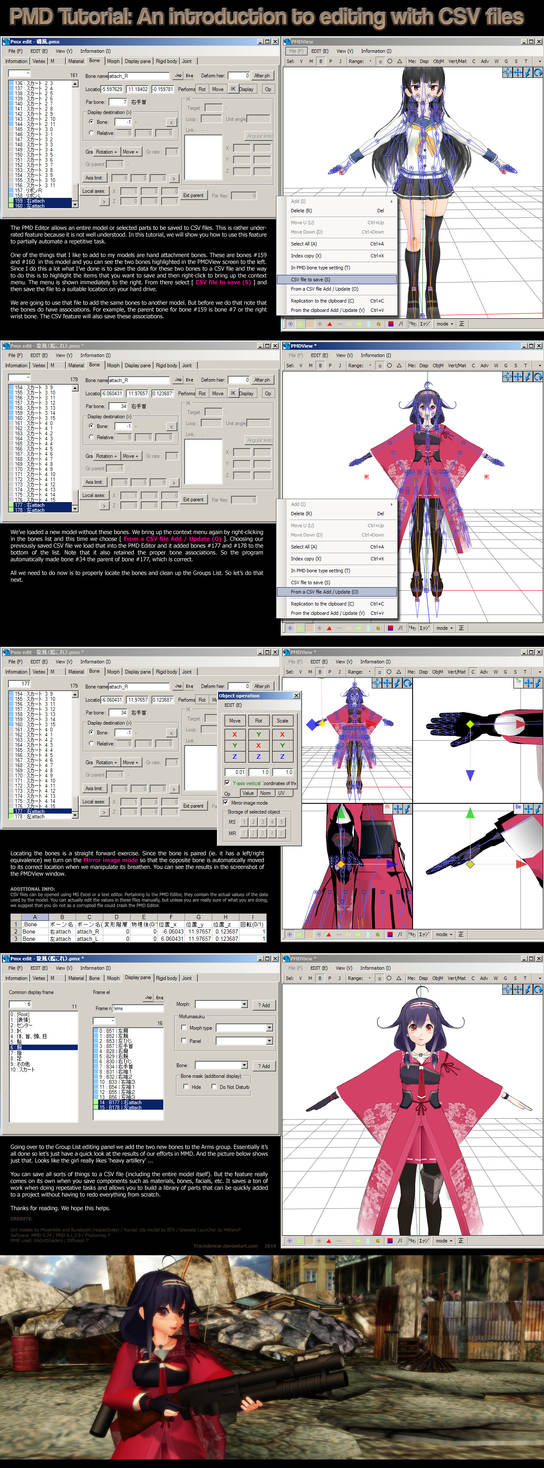This screenshot has height=1468, width=544.
Task: Click cell 'attach_L' in the spreadsheet table
Action: (87, 940)
